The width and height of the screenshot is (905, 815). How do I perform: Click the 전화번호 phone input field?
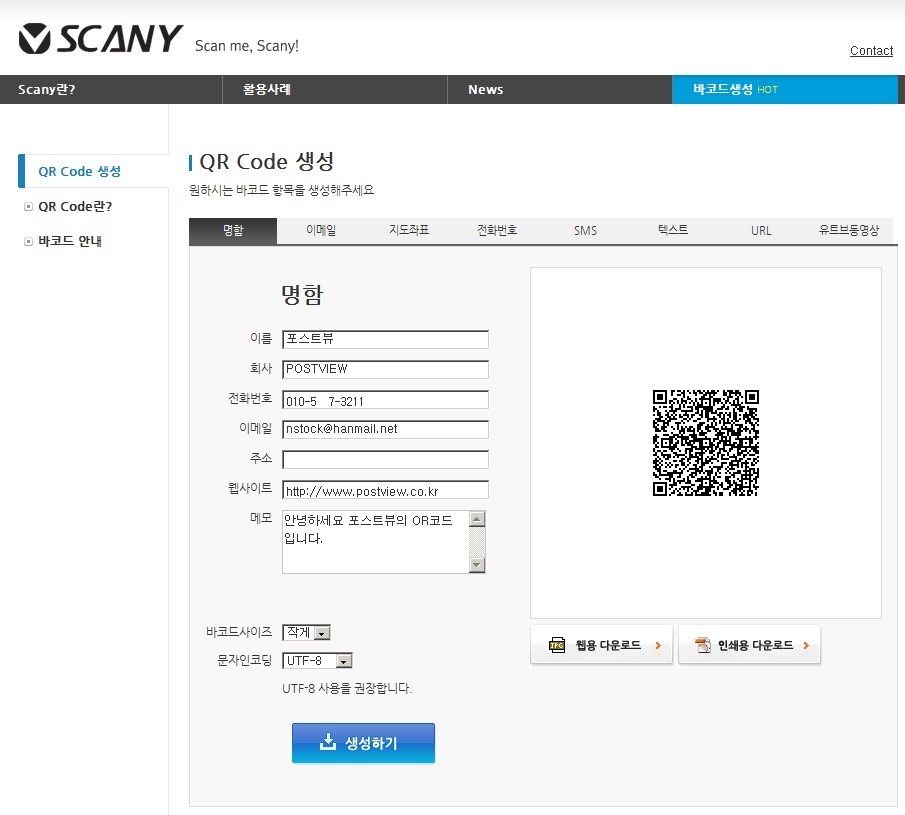[386, 400]
